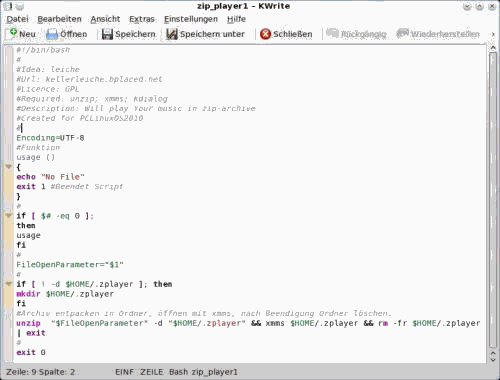Click the 'if [ $# -eq 0 ];' line
This screenshot has width=500, height=380.
click(55, 216)
